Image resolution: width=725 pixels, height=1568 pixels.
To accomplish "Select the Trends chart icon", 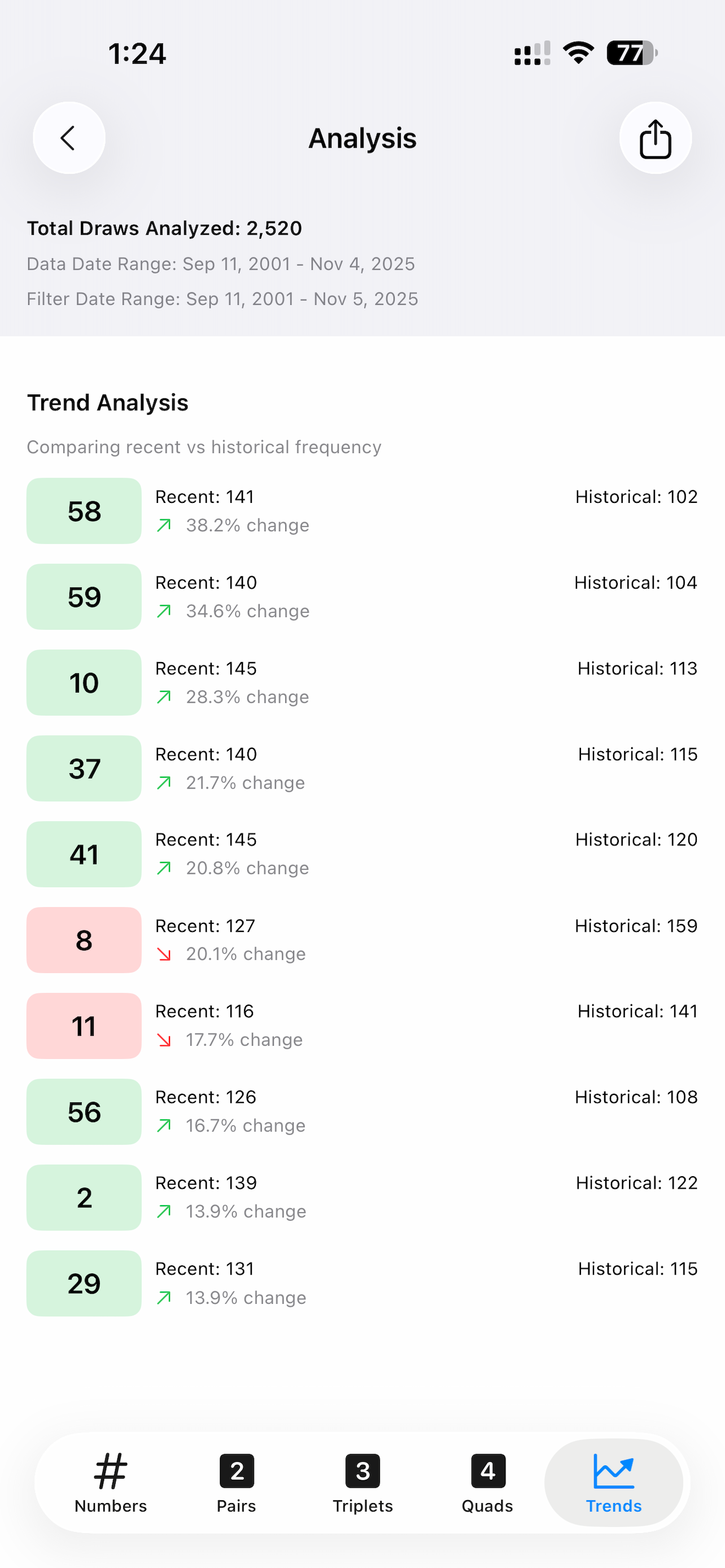I will tap(613, 1470).
